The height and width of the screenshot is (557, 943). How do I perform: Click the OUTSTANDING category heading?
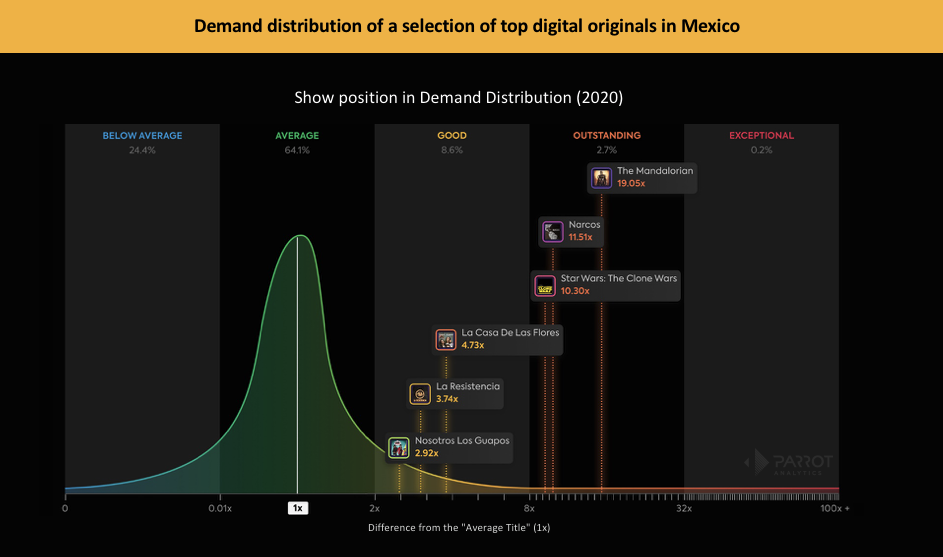click(607, 136)
